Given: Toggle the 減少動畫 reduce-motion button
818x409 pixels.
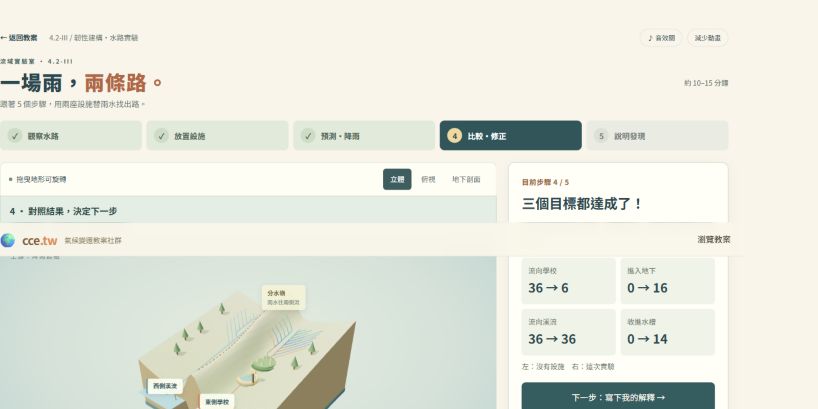Looking at the screenshot, I should pos(707,38).
